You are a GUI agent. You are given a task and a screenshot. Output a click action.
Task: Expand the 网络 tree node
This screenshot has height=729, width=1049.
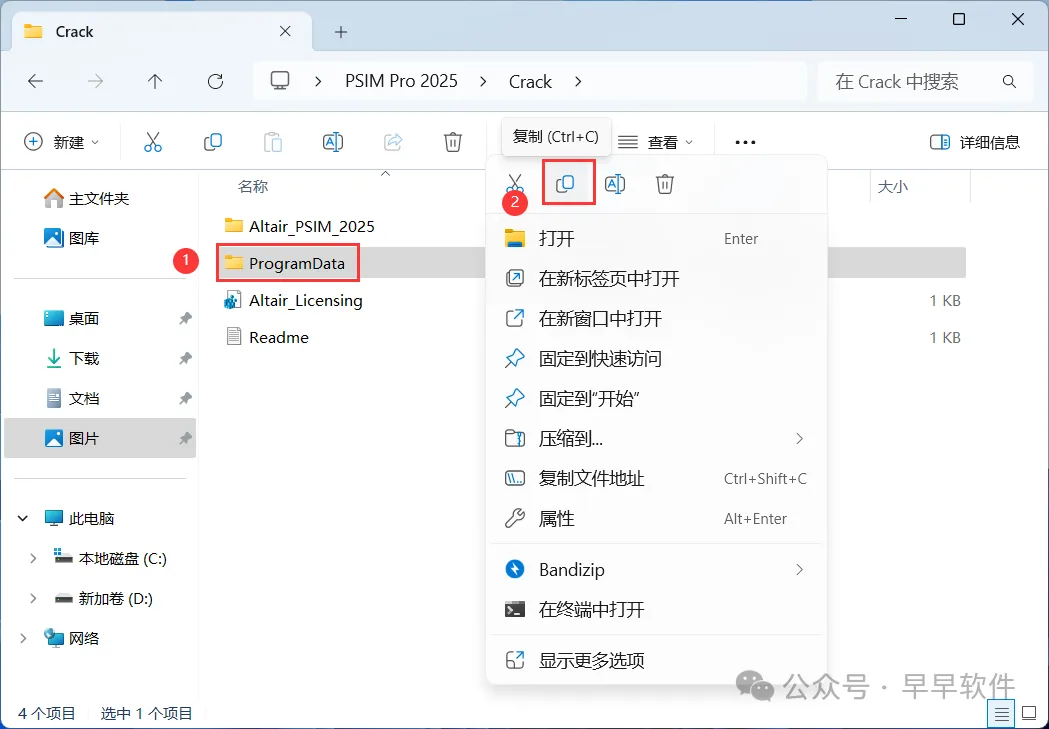23,639
